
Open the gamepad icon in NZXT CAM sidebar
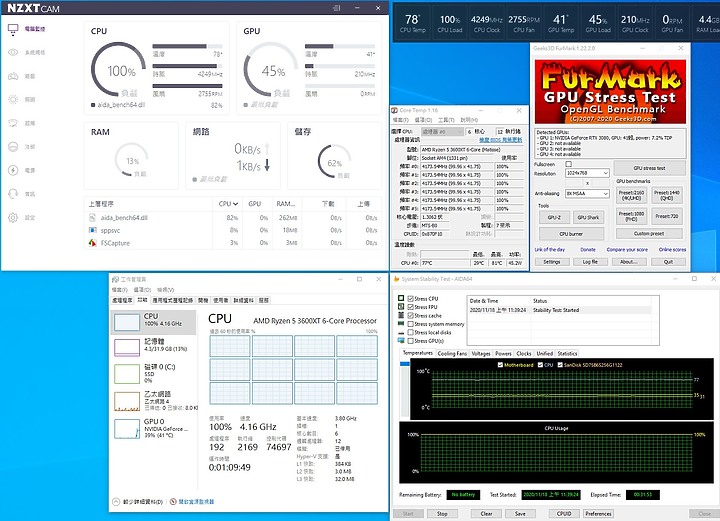pyautogui.click(x=13, y=76)
